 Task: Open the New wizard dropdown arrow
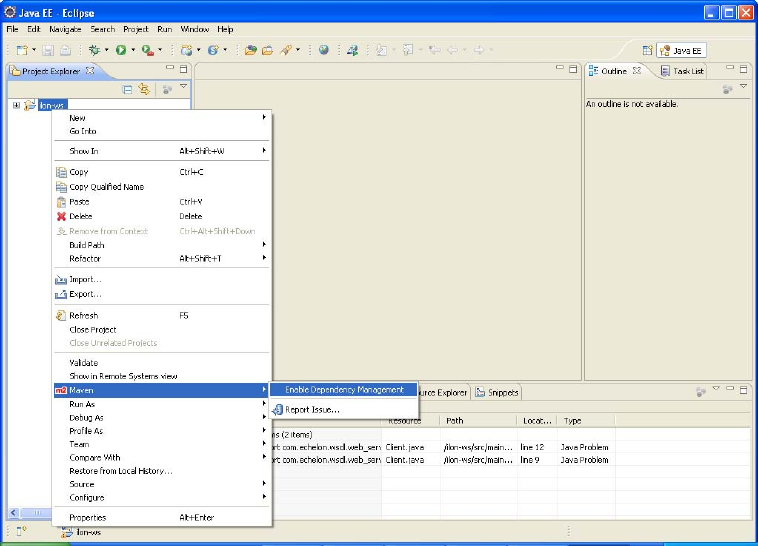34,50
